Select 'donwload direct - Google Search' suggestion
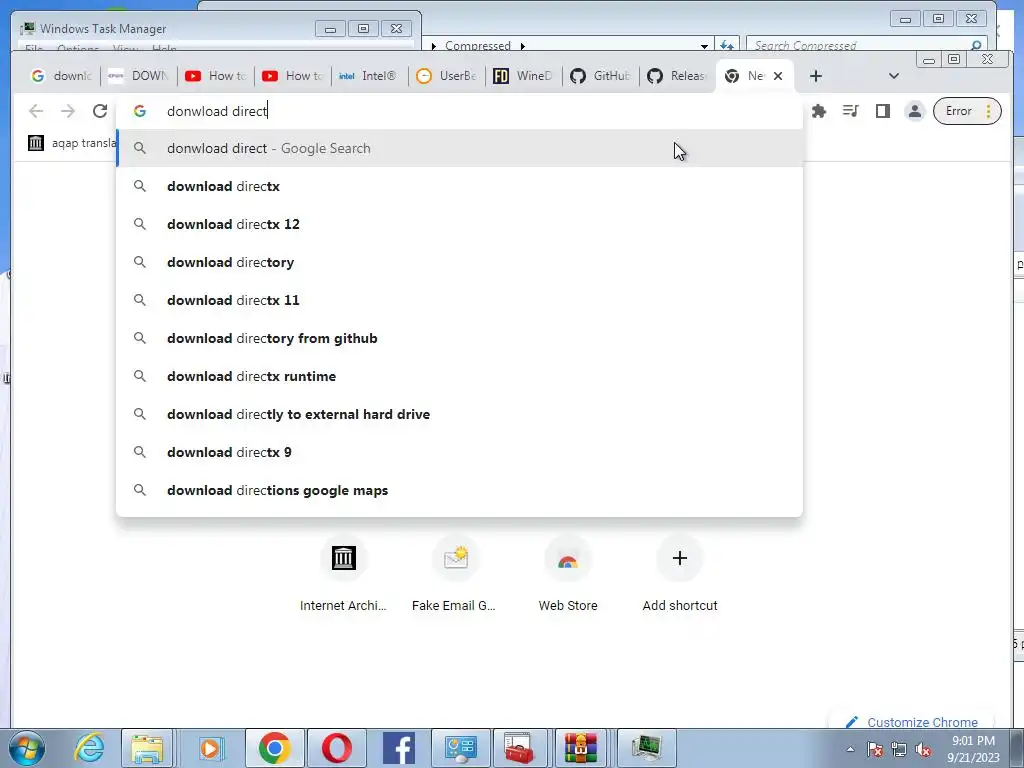Viewport: 1024px width, 768px height. (x=459, y=148)
